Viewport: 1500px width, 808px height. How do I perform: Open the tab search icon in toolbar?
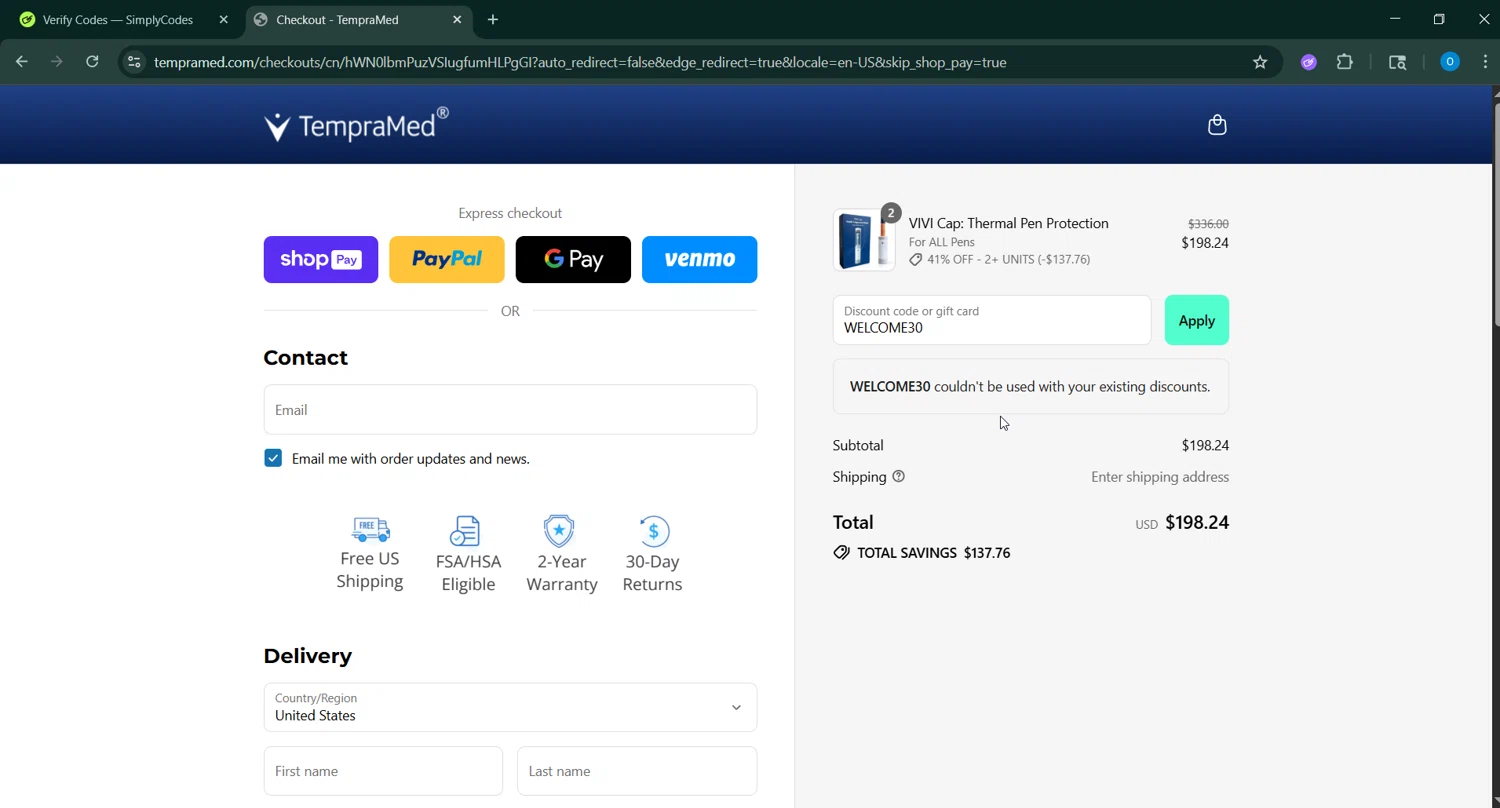tap(1398, 62)
